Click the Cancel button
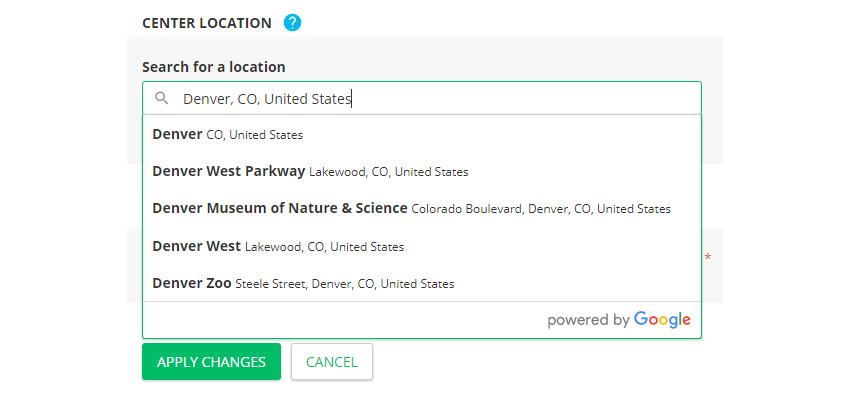This screenshot has height=400, width=850. [x=331, y=362]
